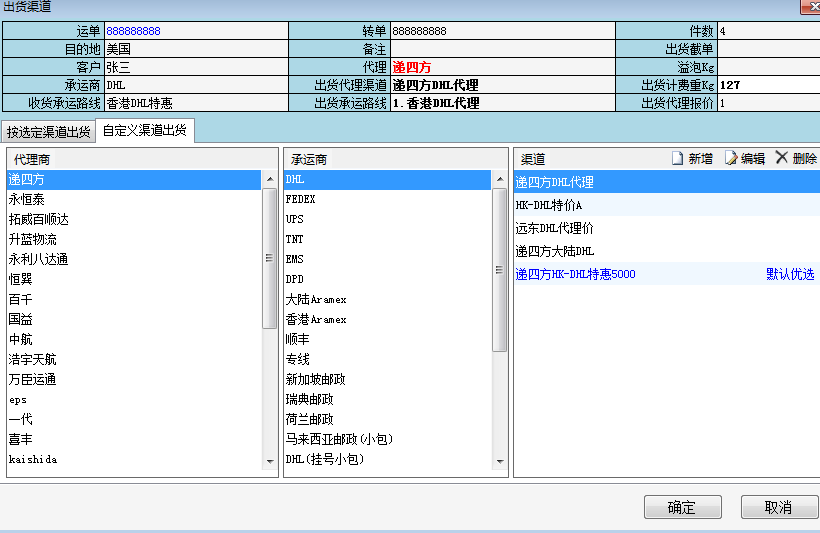
Task: Choose FEDEX from the carrier list
Action: pos(300,199)
